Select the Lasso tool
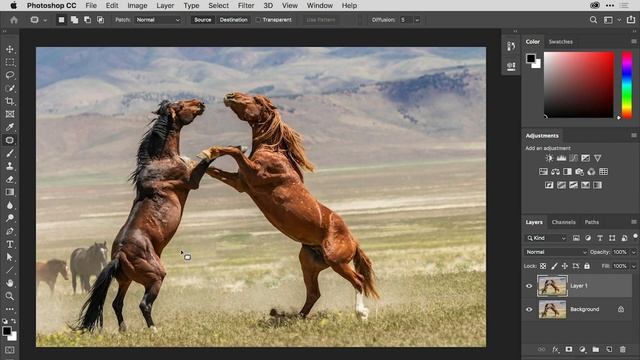 tap(10, 75)
